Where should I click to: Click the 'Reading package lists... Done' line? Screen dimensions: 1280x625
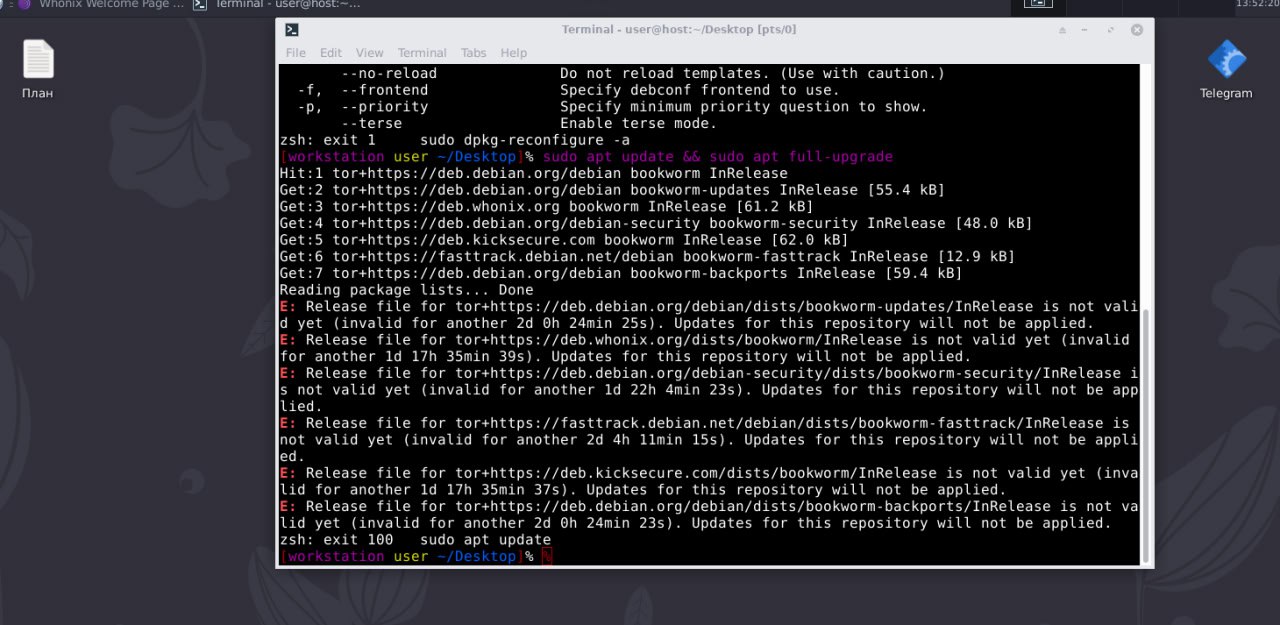point(406,290)
